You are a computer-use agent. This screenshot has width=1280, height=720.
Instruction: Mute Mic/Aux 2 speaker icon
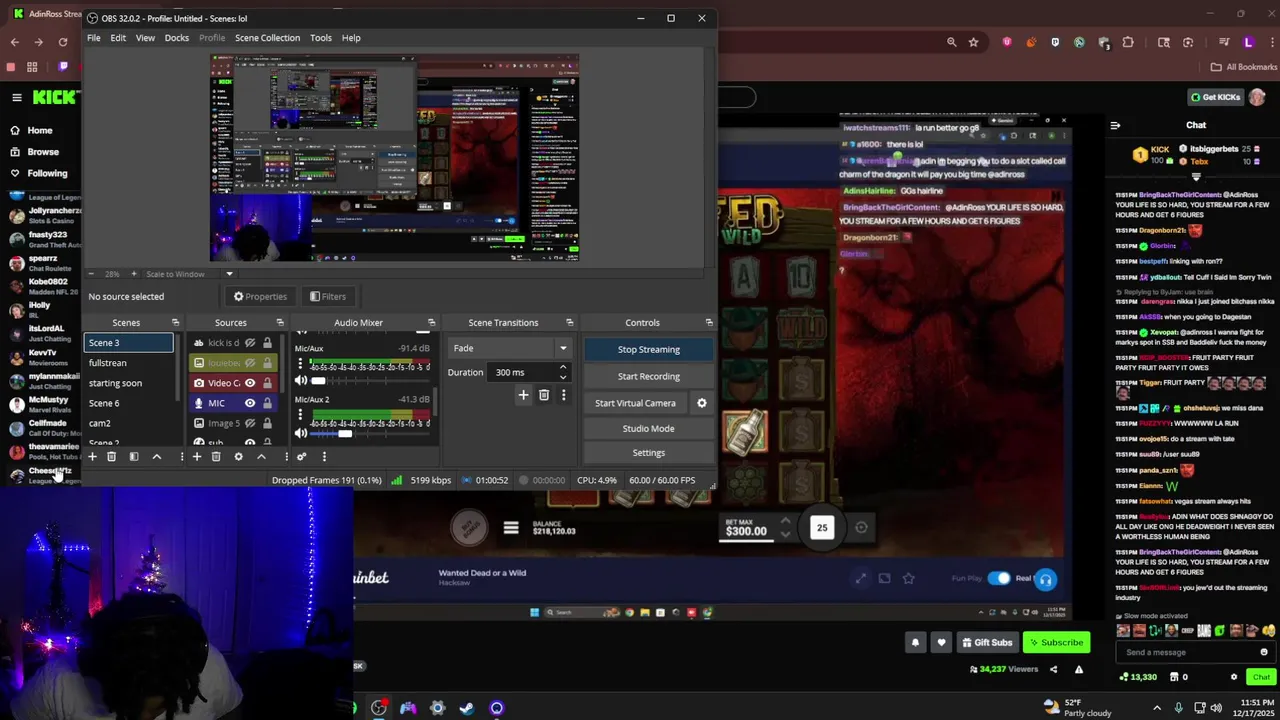[x=301, y=433]
